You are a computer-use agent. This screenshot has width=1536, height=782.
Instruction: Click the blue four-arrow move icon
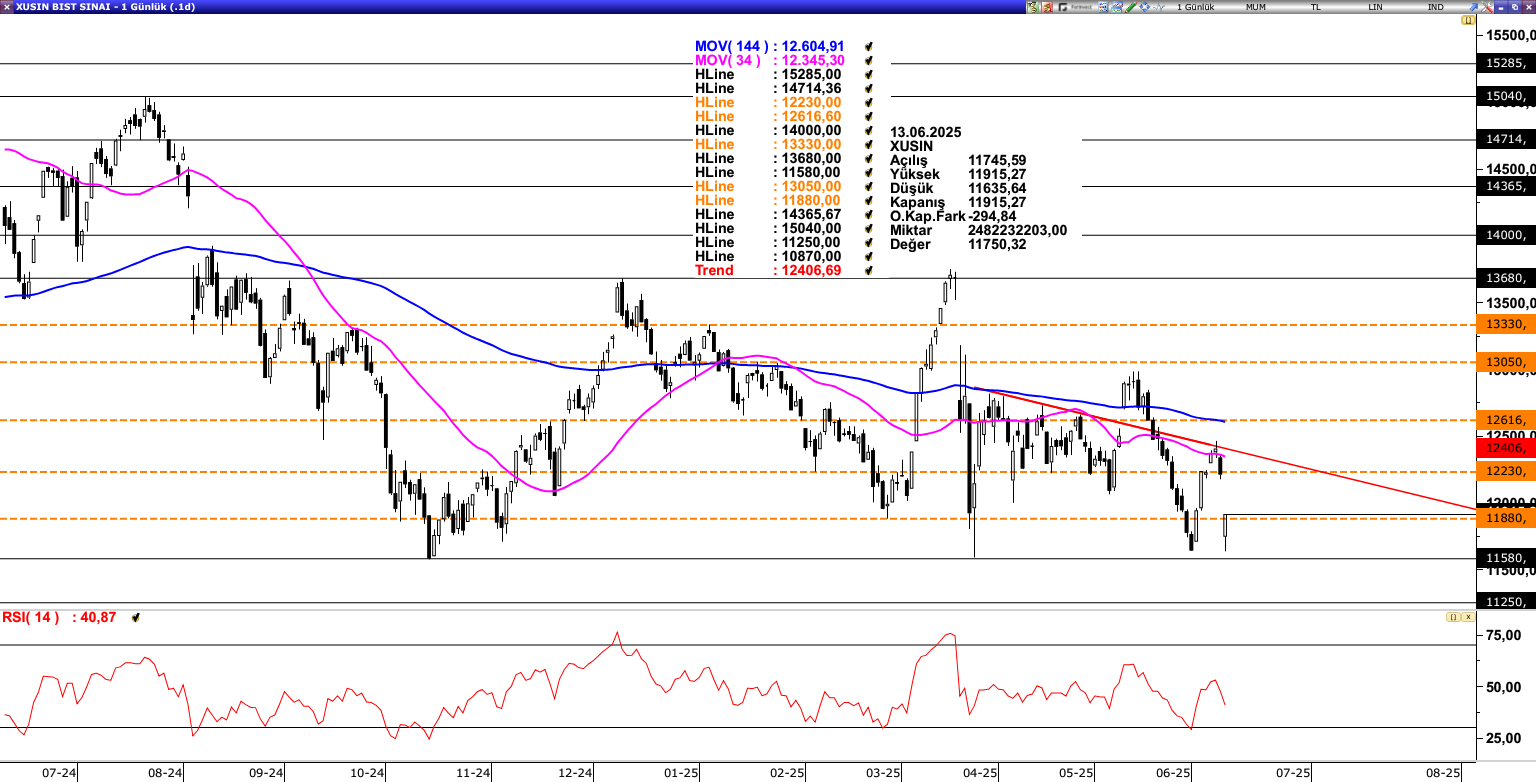coord(1144,7)
